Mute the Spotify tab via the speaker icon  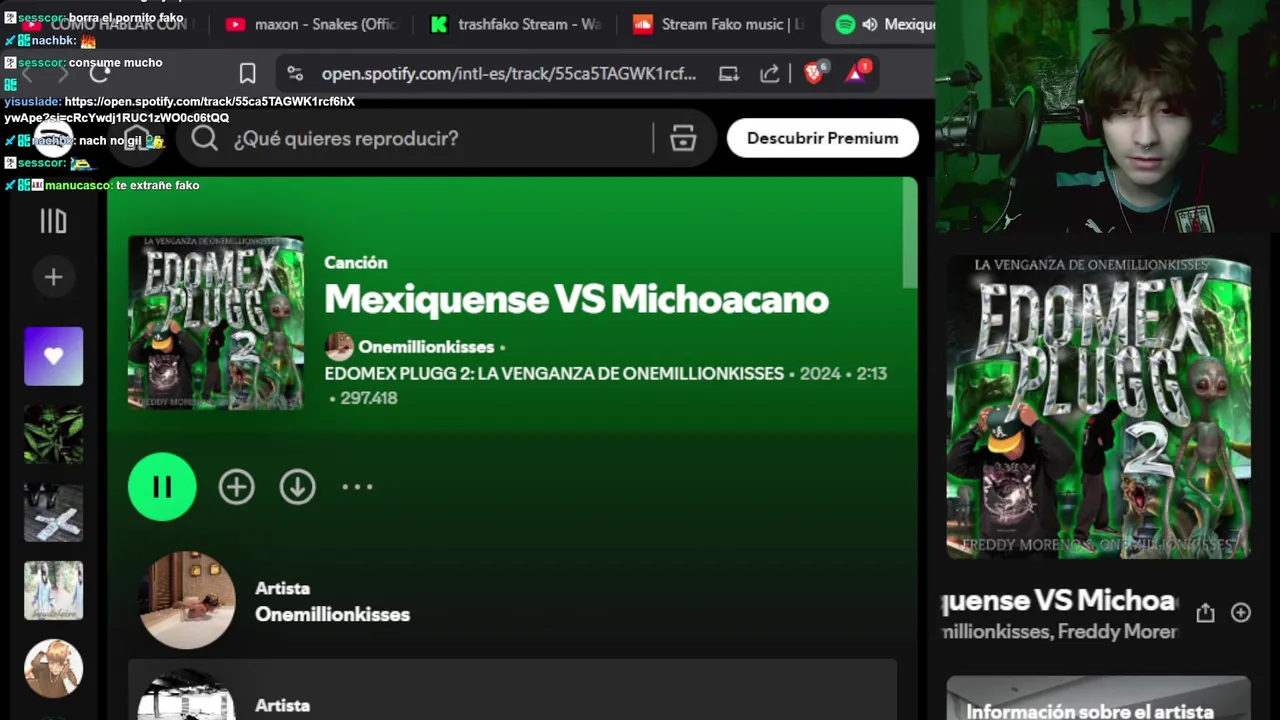click(x=870, y=24)
